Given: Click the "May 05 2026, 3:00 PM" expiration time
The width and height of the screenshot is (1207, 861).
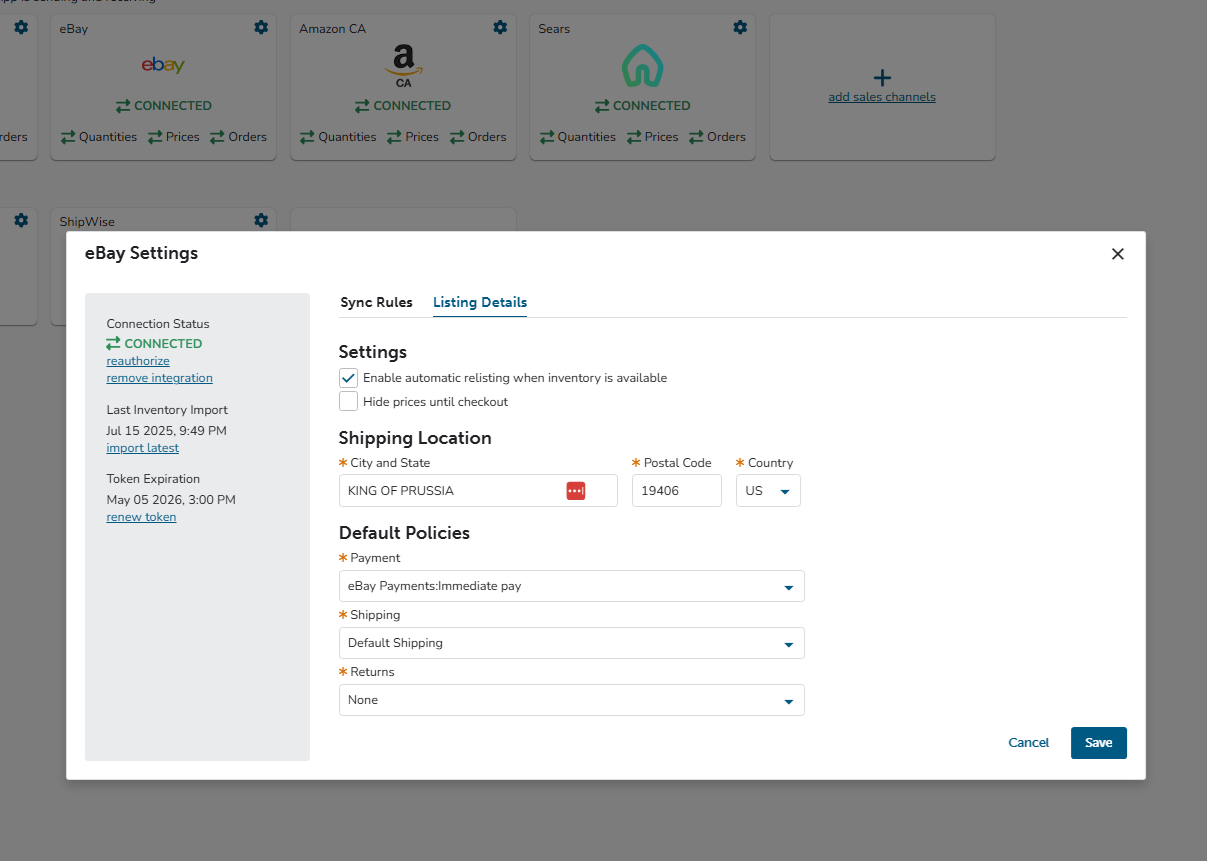Looking at the screenshot, I should pyautogui.click(x=171, y=500).
